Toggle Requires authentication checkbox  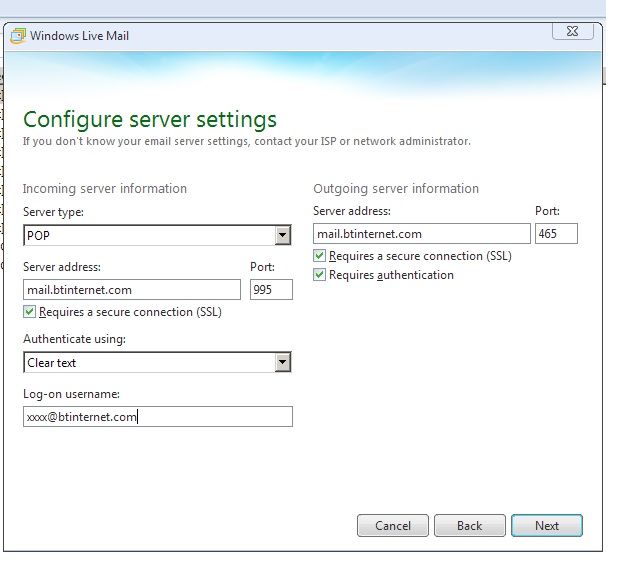point(319,275)
